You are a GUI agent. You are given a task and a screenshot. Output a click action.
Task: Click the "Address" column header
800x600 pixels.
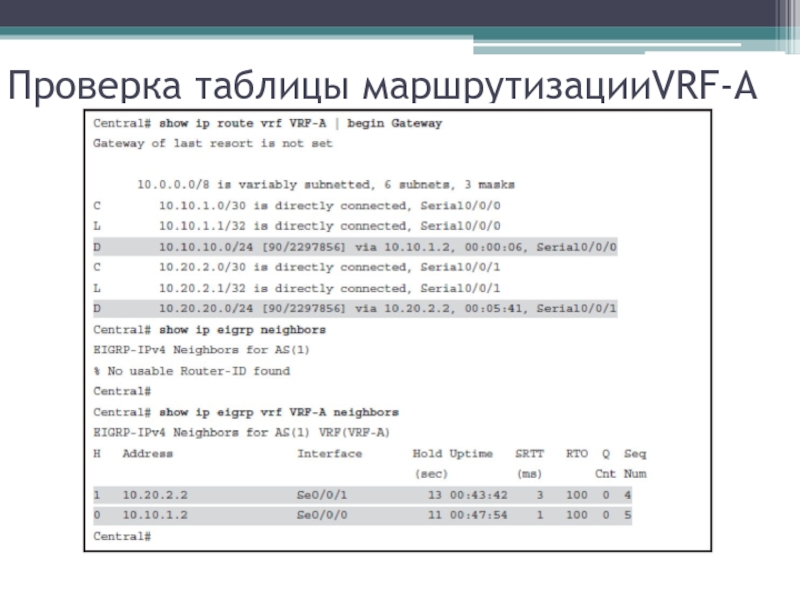tap(147, 453)
